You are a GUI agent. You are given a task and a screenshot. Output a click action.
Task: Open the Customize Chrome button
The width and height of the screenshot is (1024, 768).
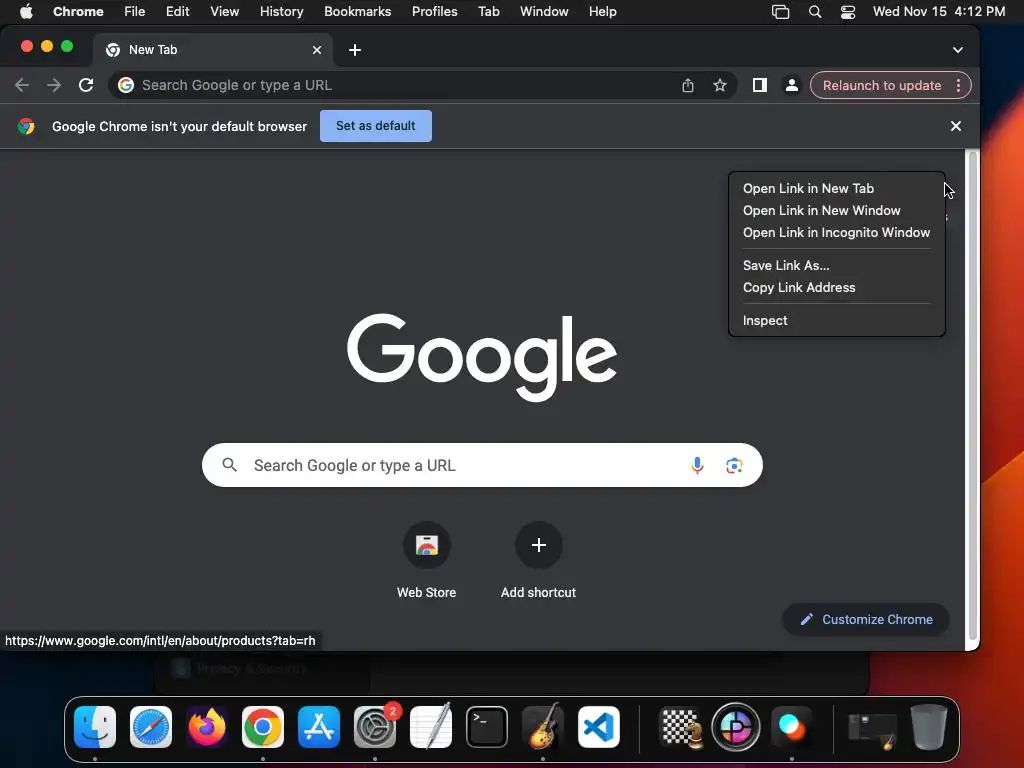click(x=866, y=619)
